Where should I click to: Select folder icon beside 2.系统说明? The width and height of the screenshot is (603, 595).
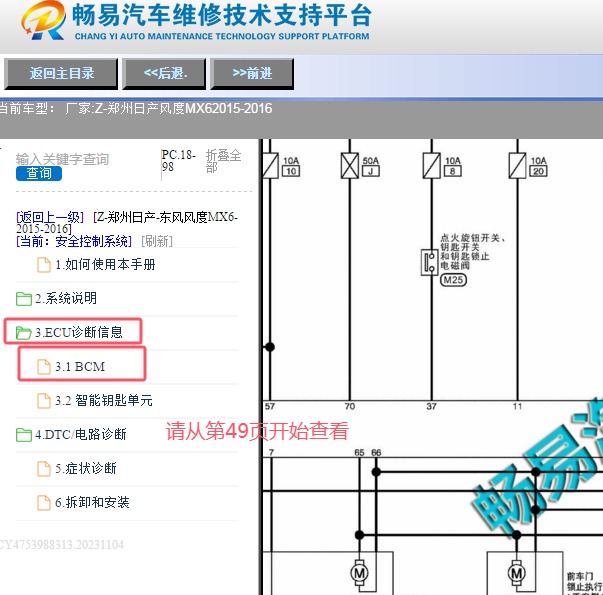click(x=24, y=299)
